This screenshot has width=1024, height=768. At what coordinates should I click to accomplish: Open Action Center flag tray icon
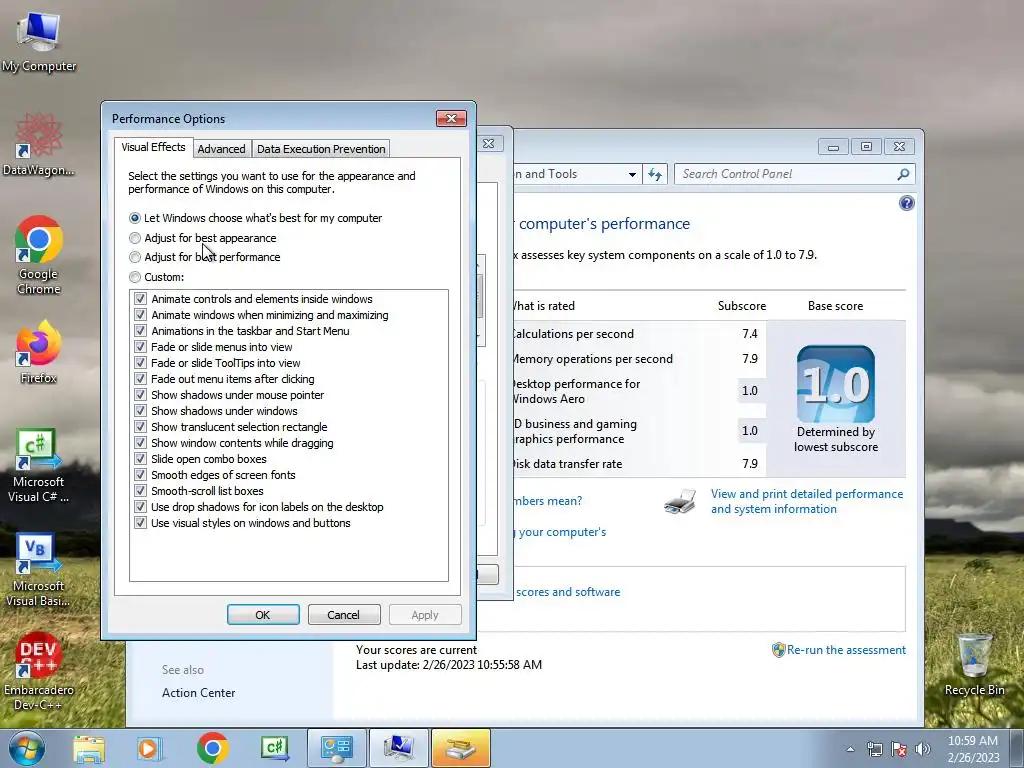click(x=899, y=749)
